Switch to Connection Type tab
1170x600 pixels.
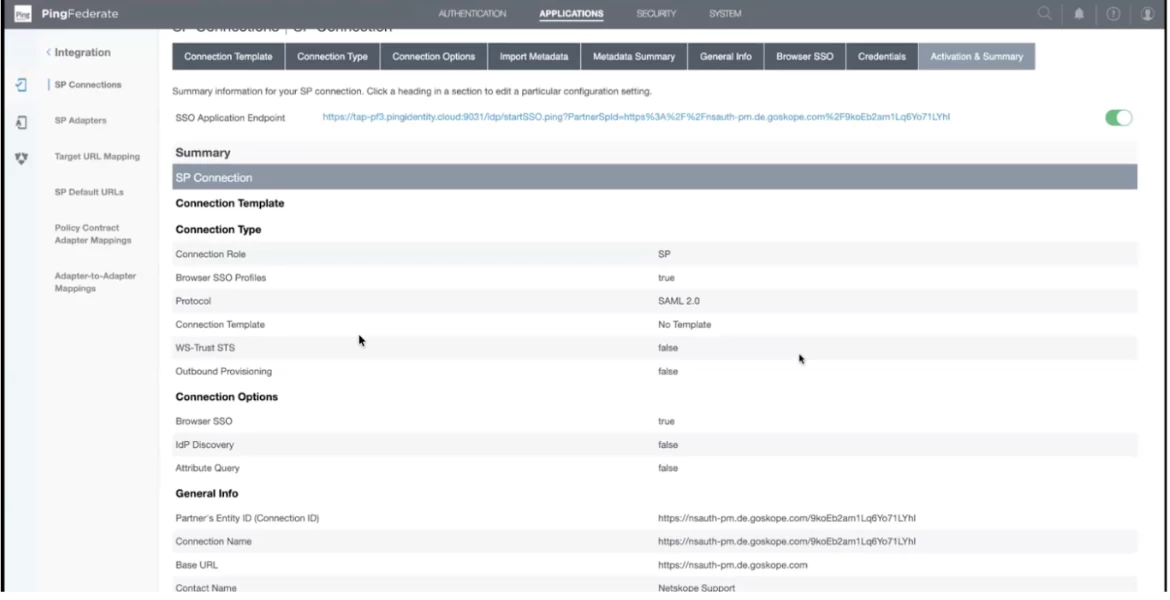click(x=332, y=57)
